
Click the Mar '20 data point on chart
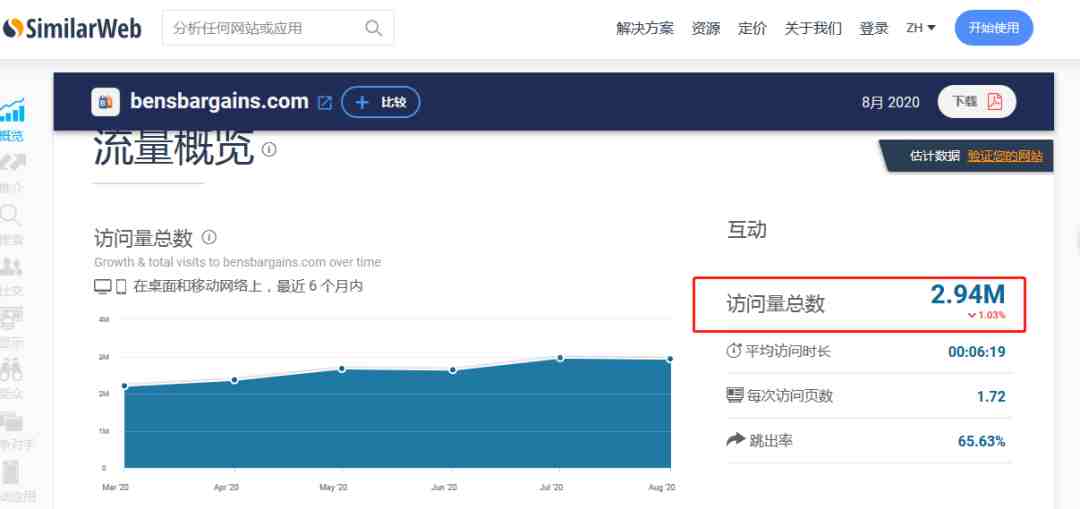tap(125, 386)
